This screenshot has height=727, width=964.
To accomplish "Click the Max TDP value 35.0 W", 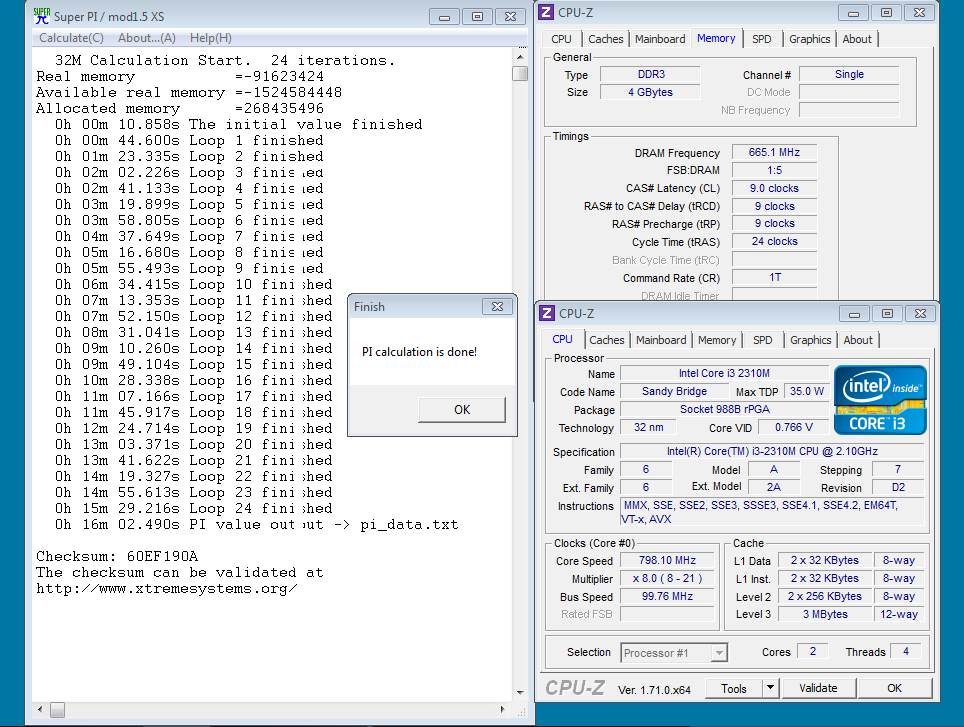I will (x=806, y=391).
